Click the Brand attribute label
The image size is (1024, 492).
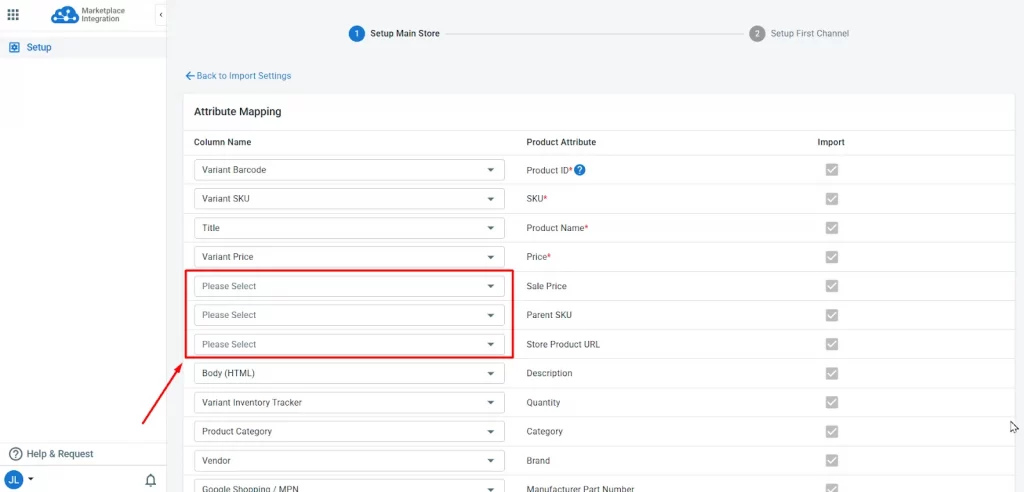(x=538, y=461)
